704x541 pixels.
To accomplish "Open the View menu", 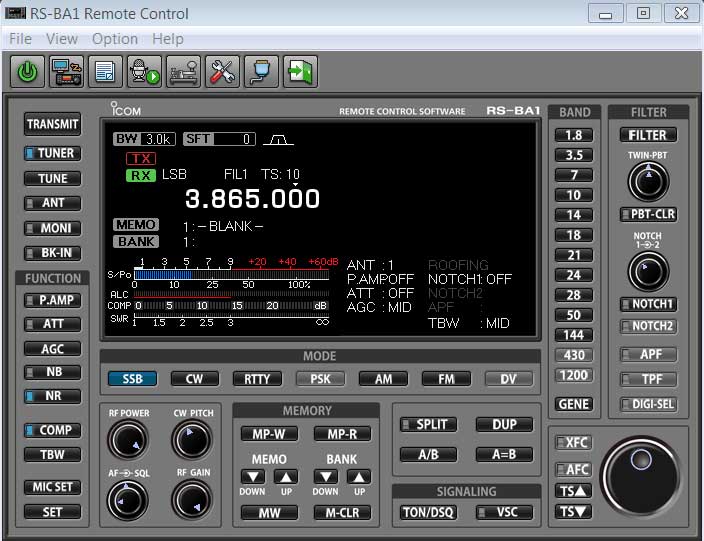I will click(62, 39).
